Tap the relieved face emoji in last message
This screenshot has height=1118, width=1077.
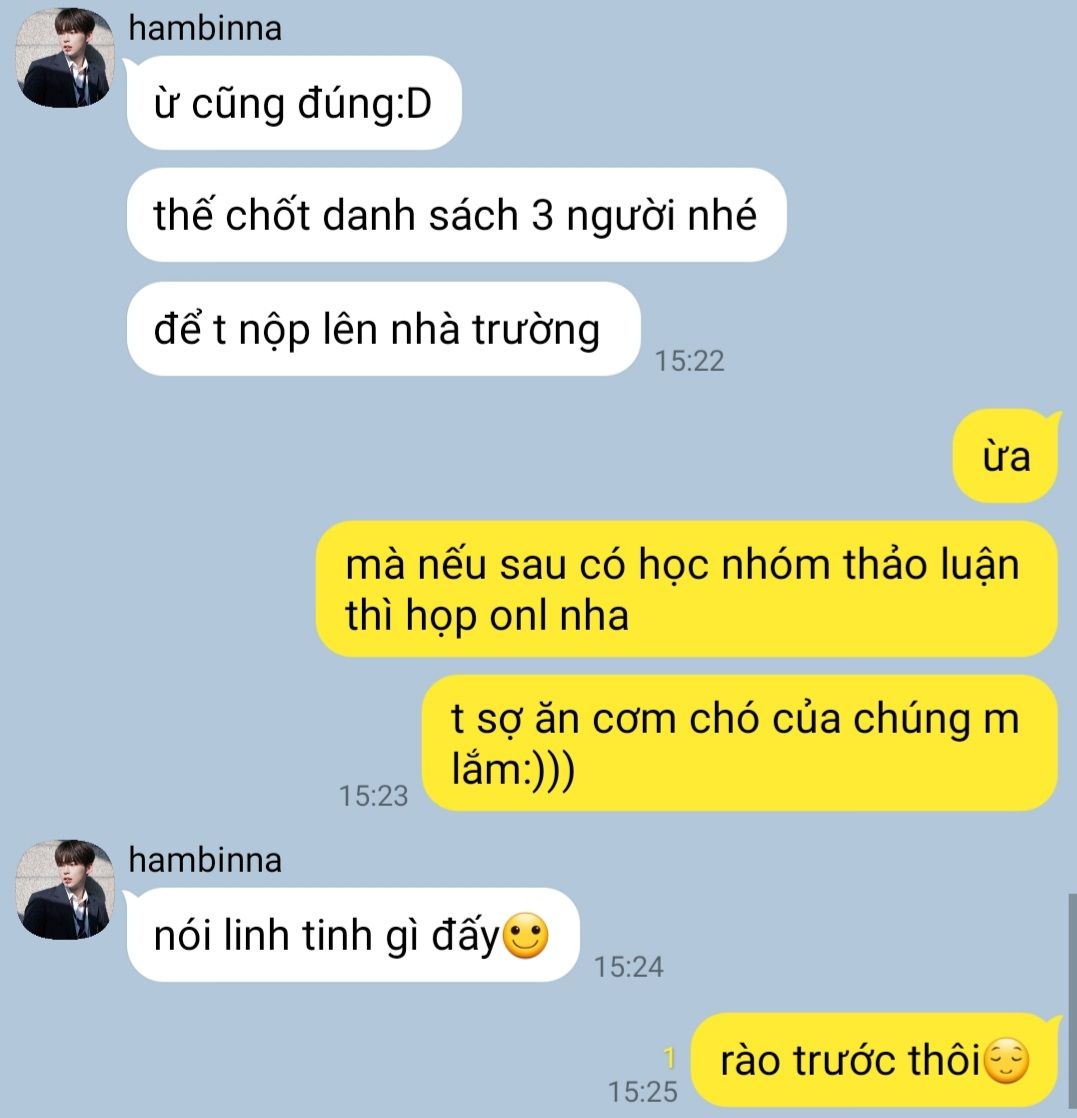(1006, 1060)
